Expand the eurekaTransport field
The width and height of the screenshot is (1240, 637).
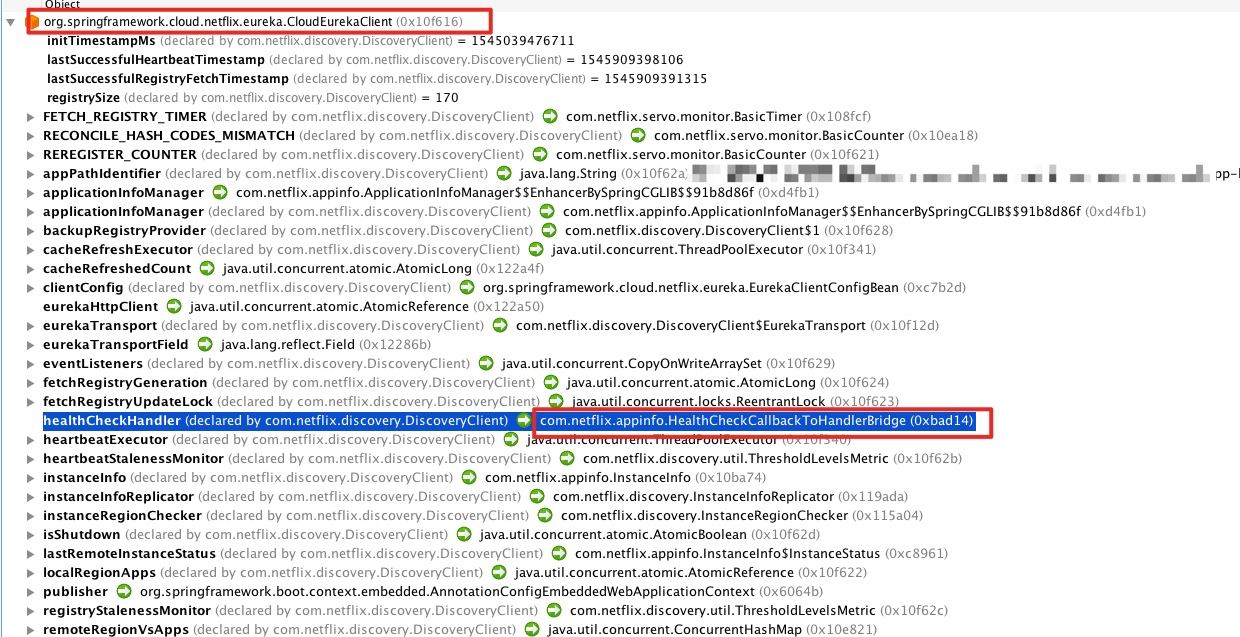[x=32, y=325]
